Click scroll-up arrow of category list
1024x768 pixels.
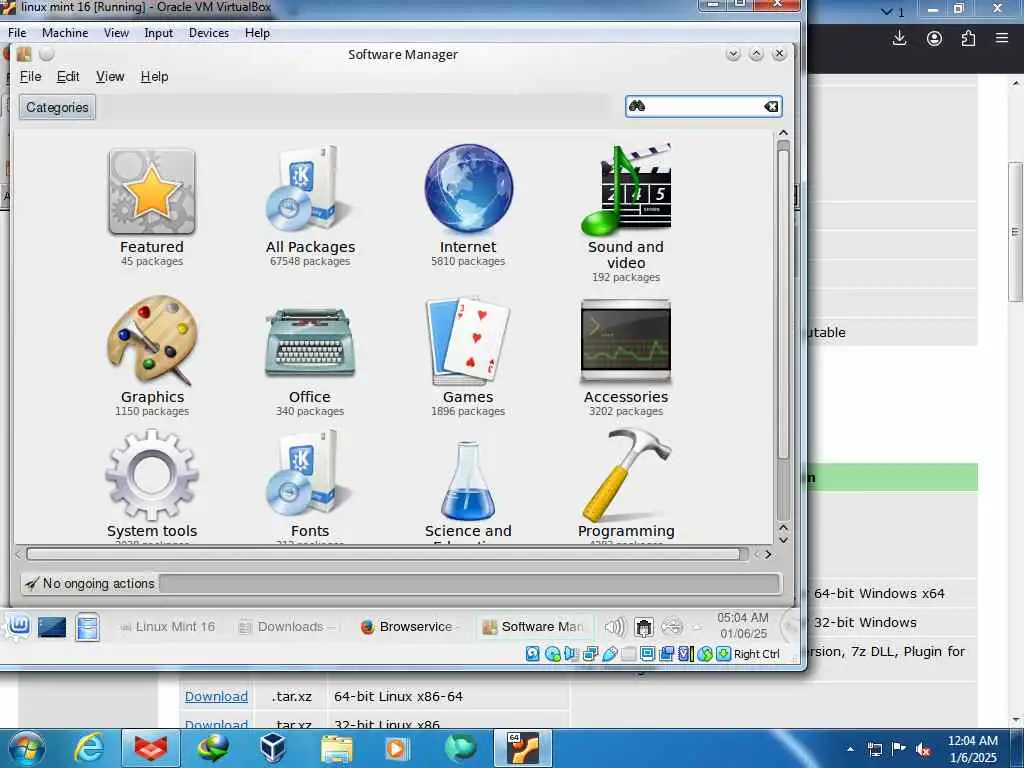pos(784,133)
